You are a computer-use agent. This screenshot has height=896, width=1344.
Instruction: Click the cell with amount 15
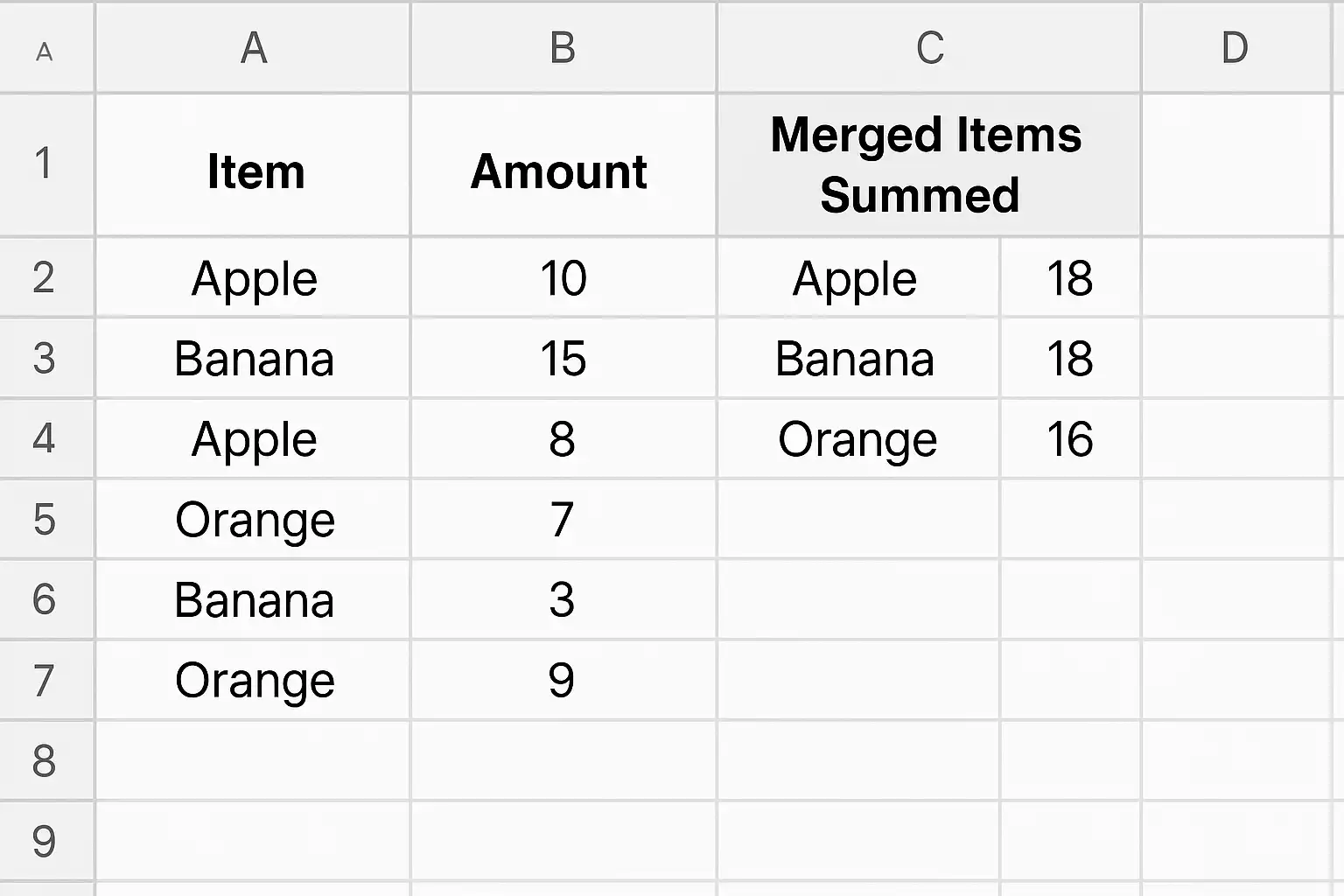[x=563, y=359]
